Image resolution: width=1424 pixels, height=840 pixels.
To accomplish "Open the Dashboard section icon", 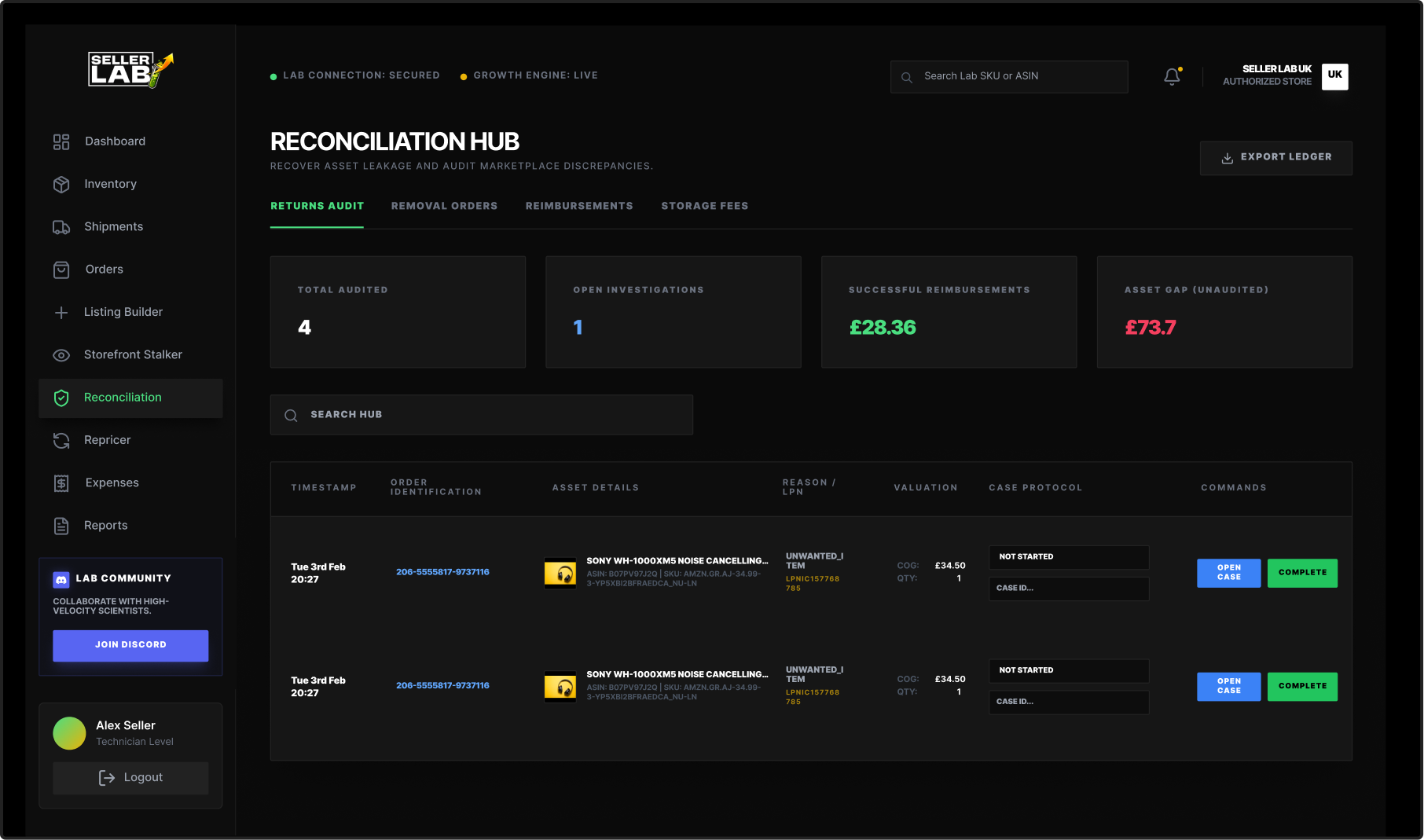I will 61,141.
